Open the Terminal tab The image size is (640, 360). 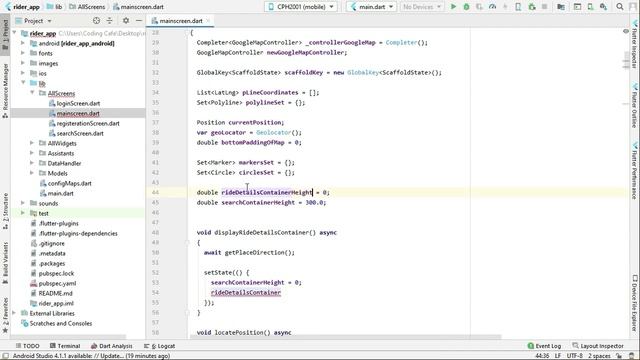[65, 346]
